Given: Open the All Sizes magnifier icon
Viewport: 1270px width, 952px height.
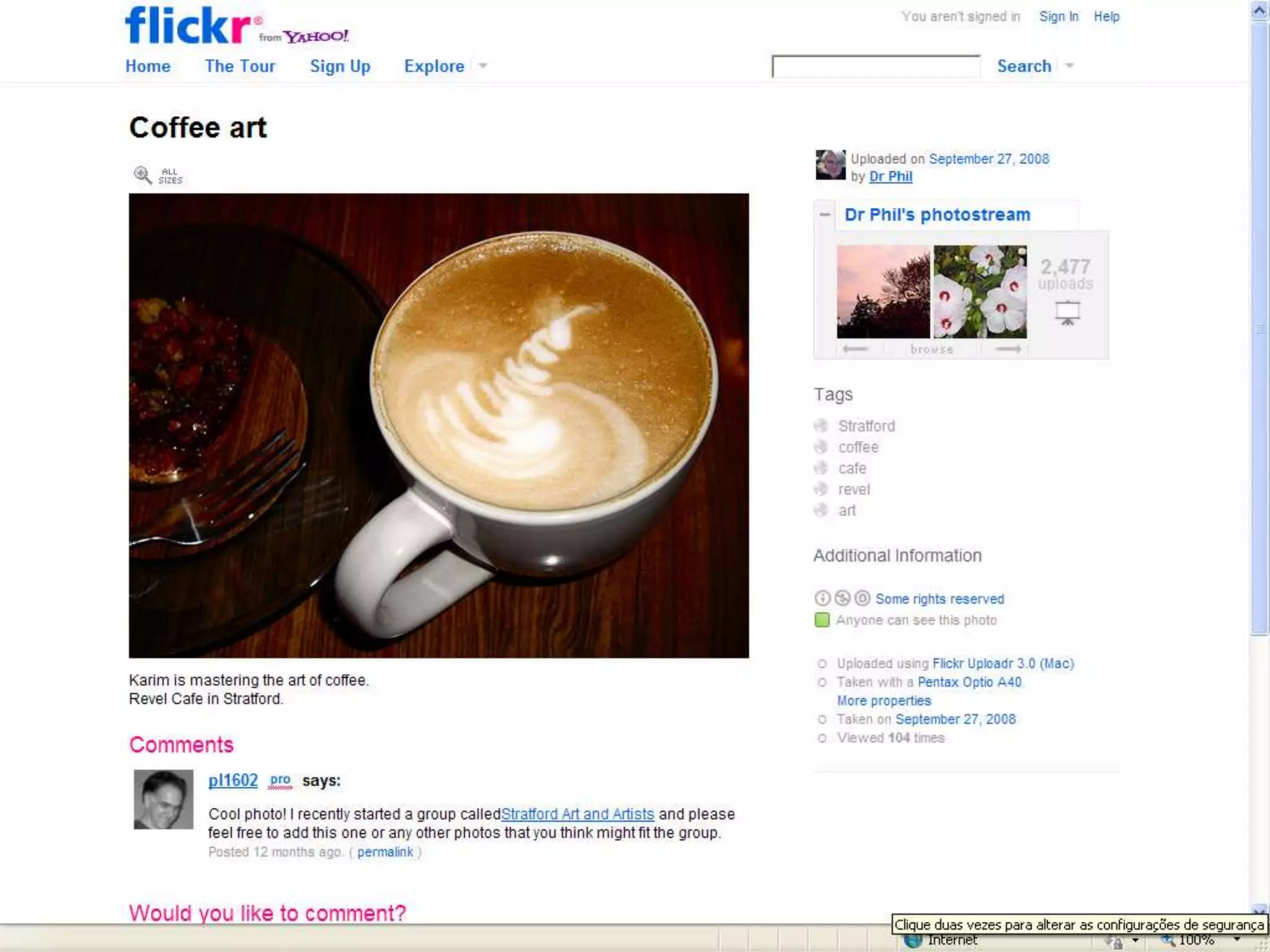Looking at the screenshot, I should coord(143,175).
